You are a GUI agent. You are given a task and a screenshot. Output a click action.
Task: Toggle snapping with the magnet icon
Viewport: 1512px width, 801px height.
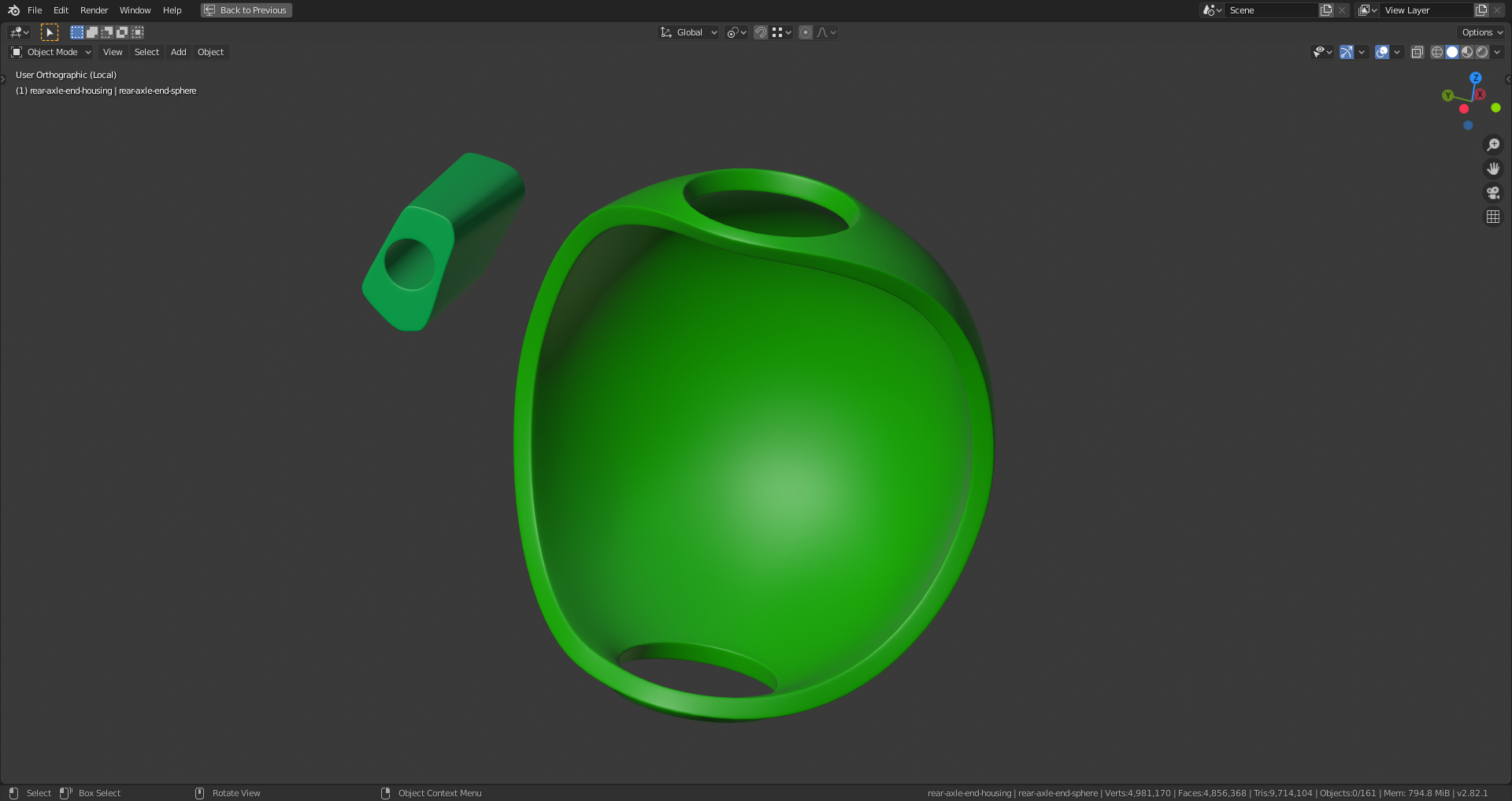click(x=761, y=32)
